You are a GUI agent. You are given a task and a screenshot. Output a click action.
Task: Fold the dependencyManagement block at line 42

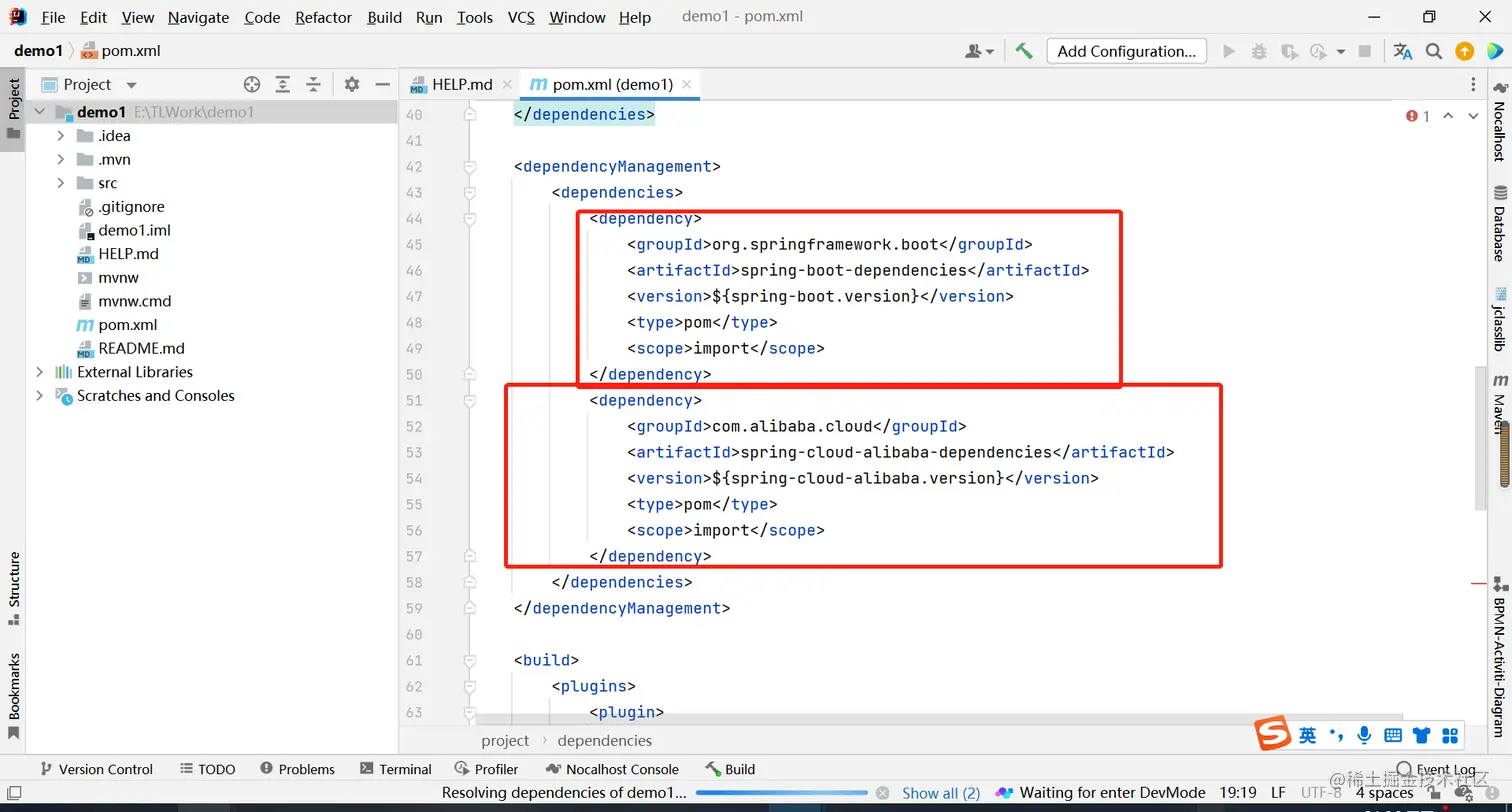[x=469, y=166]
